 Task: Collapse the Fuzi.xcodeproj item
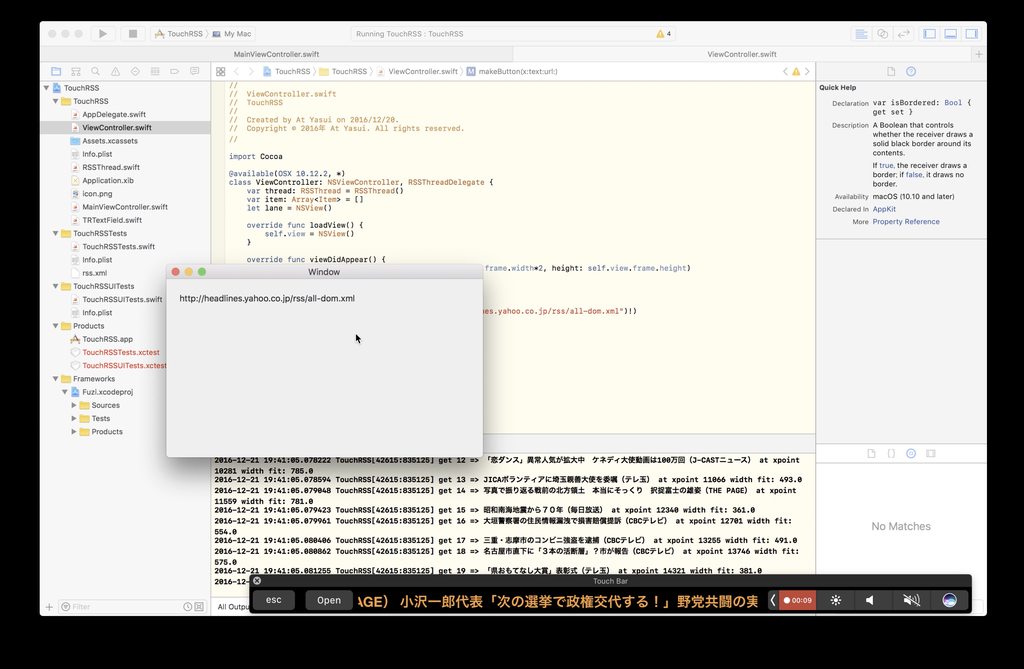coord(65,392)
